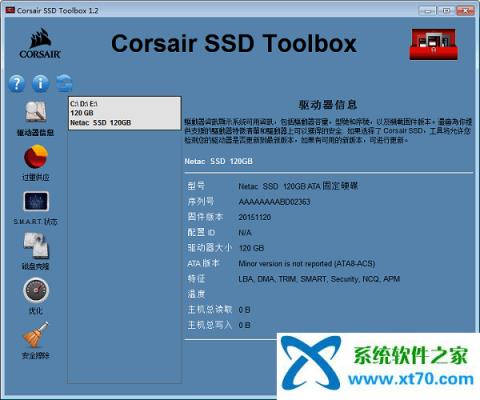
Task: Close the Corsair SSD Toolbox window
Action: (x=465, y=11)
